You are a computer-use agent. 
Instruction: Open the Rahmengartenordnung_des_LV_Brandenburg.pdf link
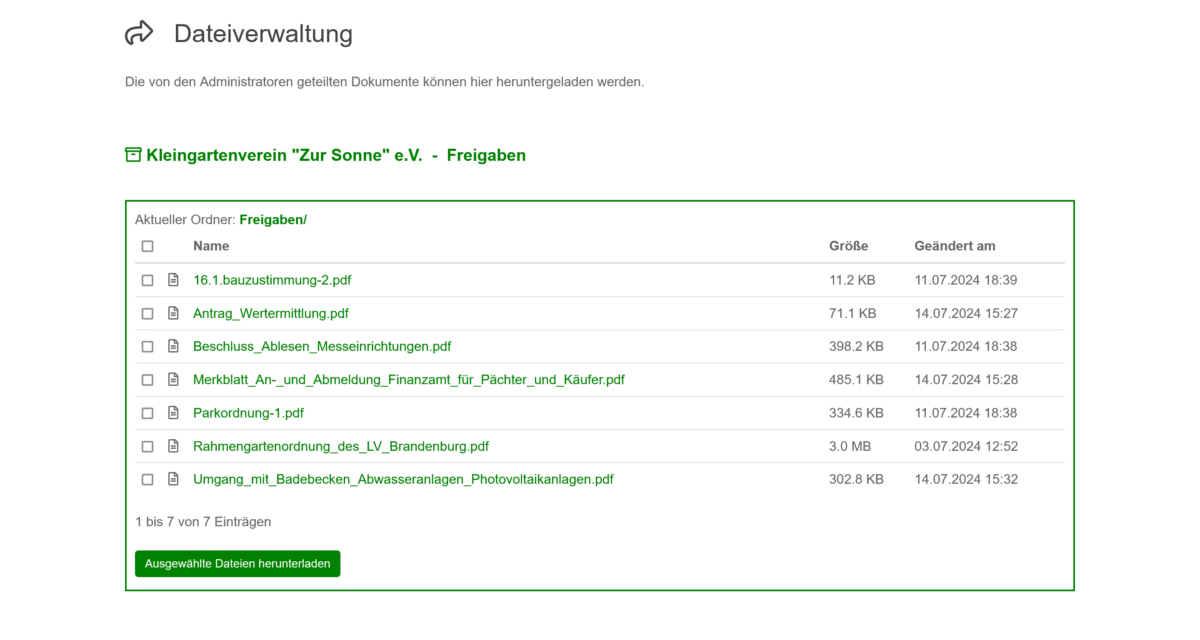341,446
